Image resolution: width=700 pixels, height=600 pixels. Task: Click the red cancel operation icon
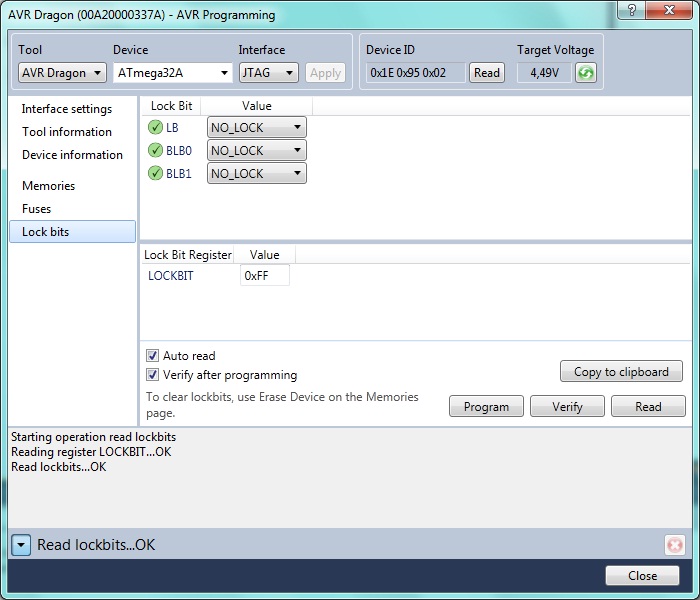[675, 545]
